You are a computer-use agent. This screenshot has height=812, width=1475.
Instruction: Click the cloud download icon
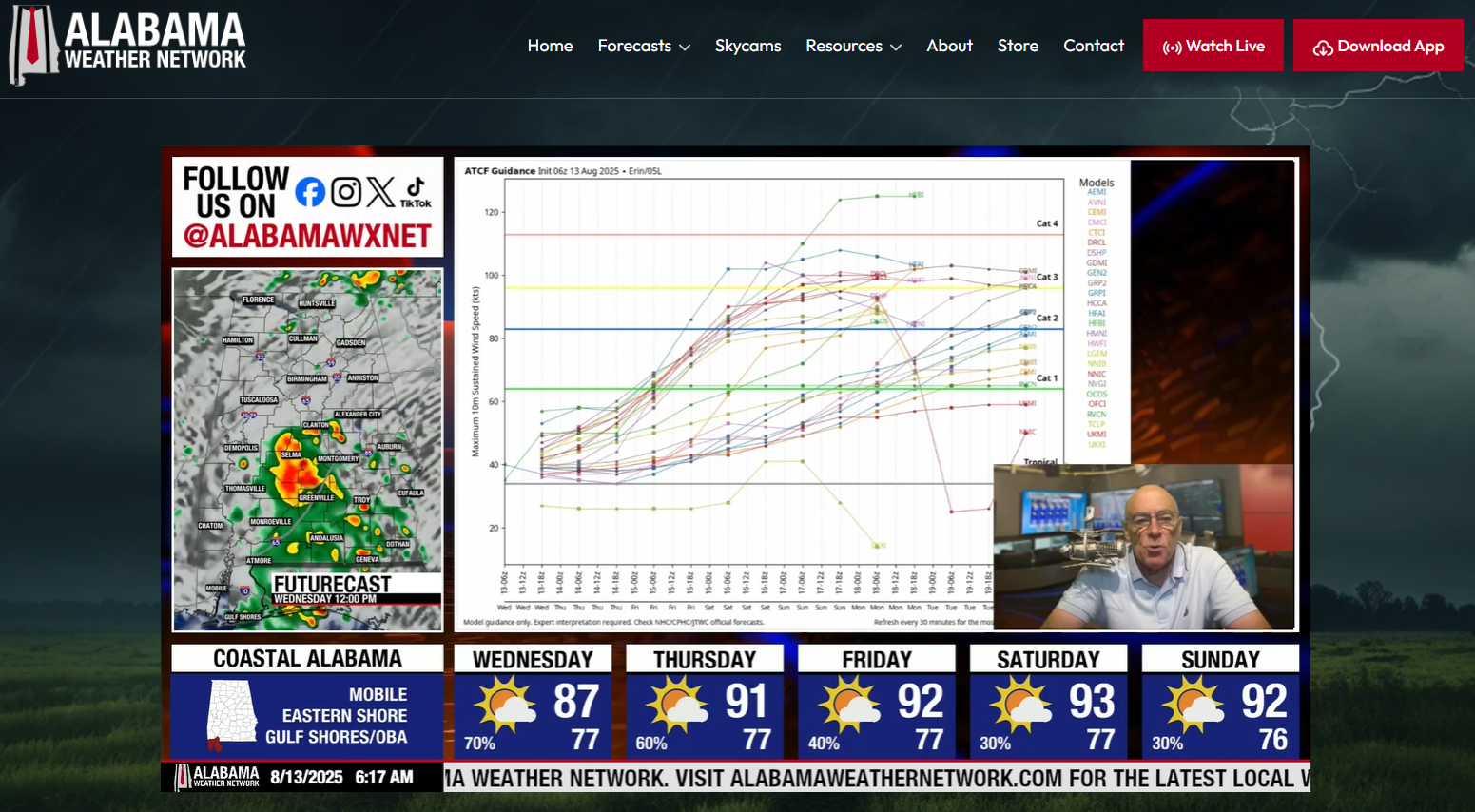tap(1323, 48)
